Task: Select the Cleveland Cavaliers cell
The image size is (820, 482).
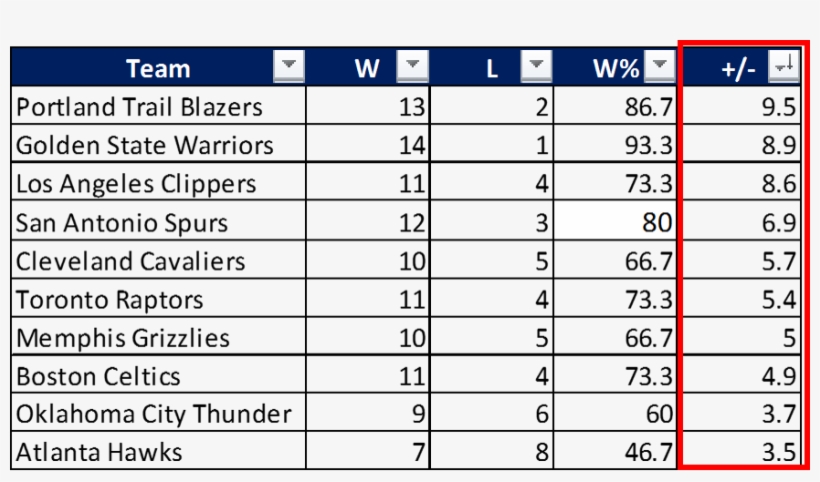Action: 158,261
